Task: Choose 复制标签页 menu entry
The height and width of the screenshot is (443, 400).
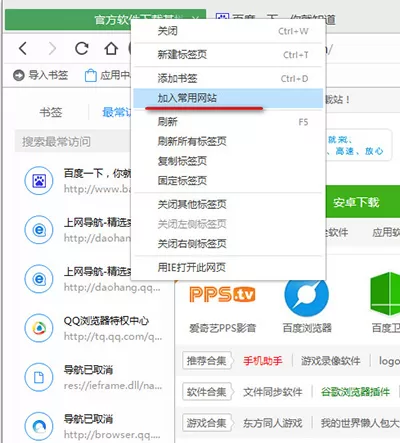Action: (229, 161)
